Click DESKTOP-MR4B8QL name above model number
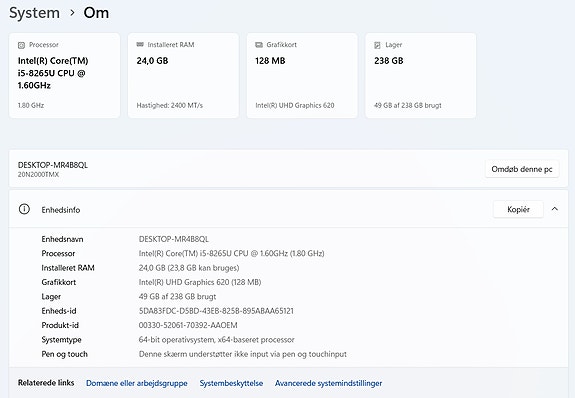Screen dimensions: 575x398 (x=53, y=165)
